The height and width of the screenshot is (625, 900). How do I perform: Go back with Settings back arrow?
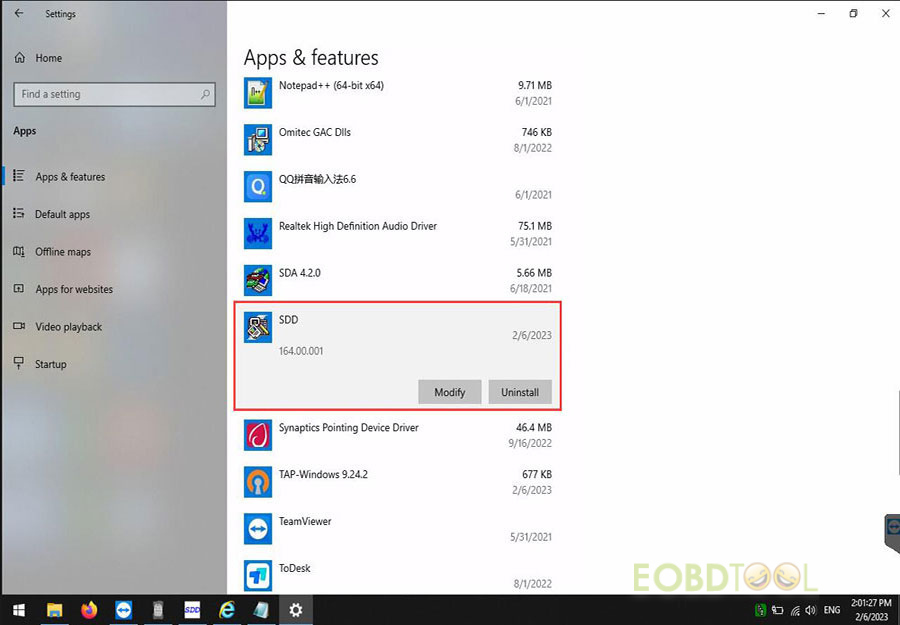19,13
